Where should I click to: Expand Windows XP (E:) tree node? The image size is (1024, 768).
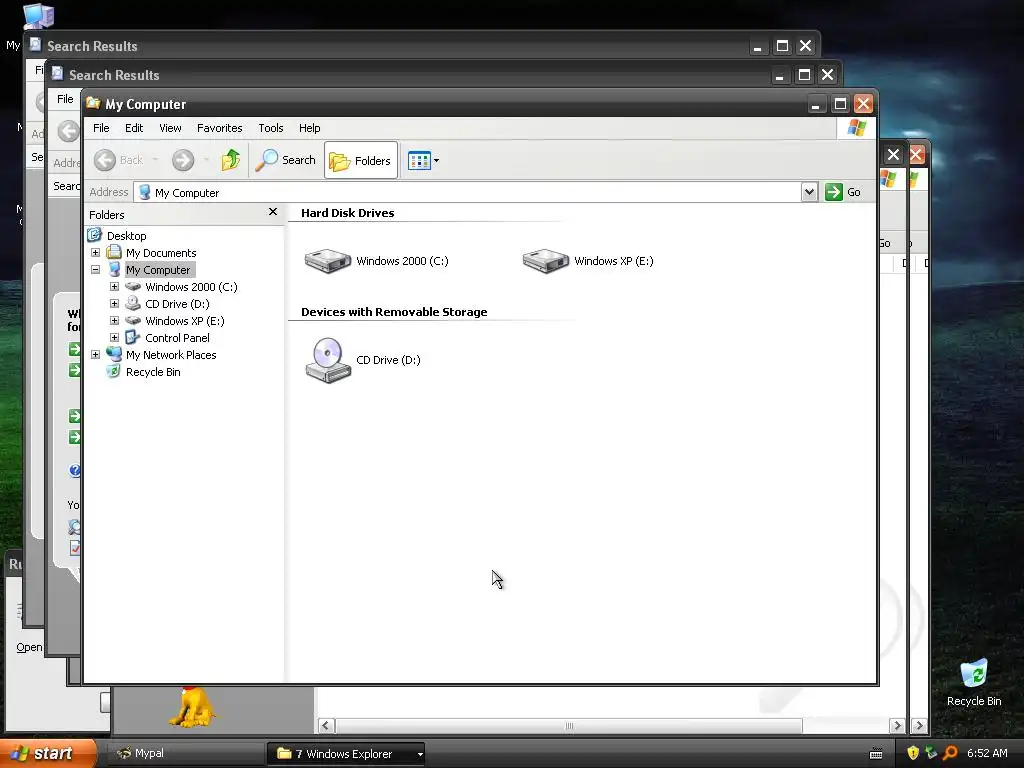pyautogui.click(x=114, y=320)
